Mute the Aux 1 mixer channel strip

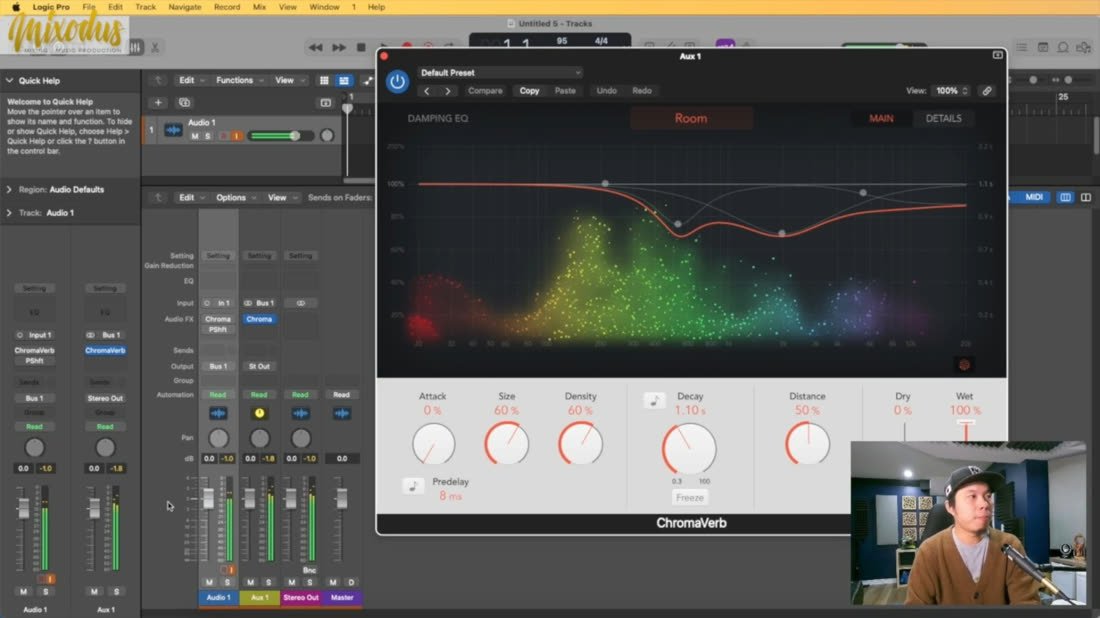click(x=250, y=582)
